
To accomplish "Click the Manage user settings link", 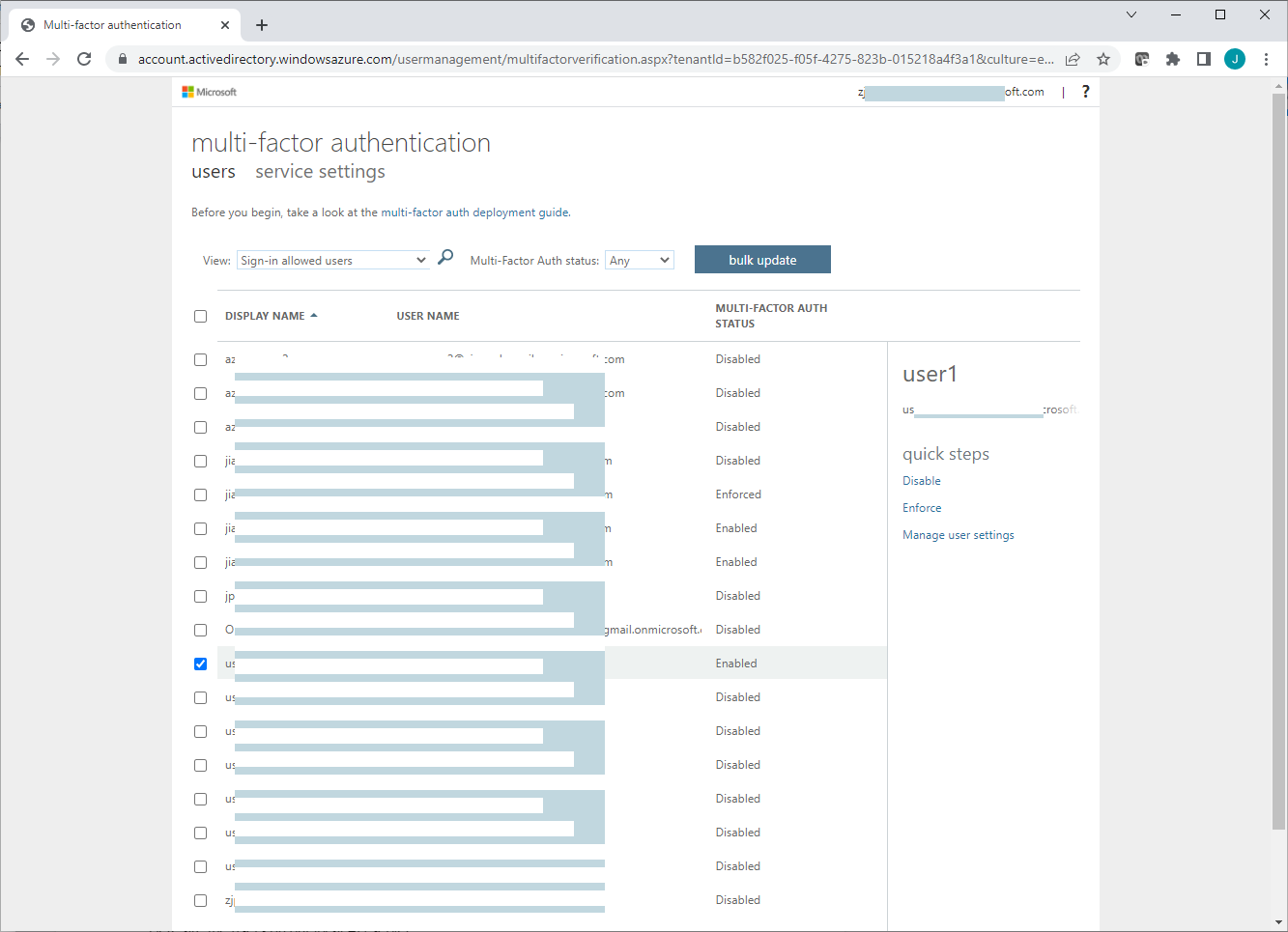I will point(958,535).
